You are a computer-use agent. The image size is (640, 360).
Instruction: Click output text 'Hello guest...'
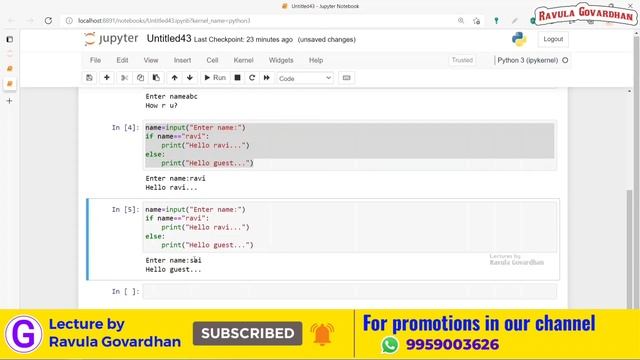click(x=173, y=269)
